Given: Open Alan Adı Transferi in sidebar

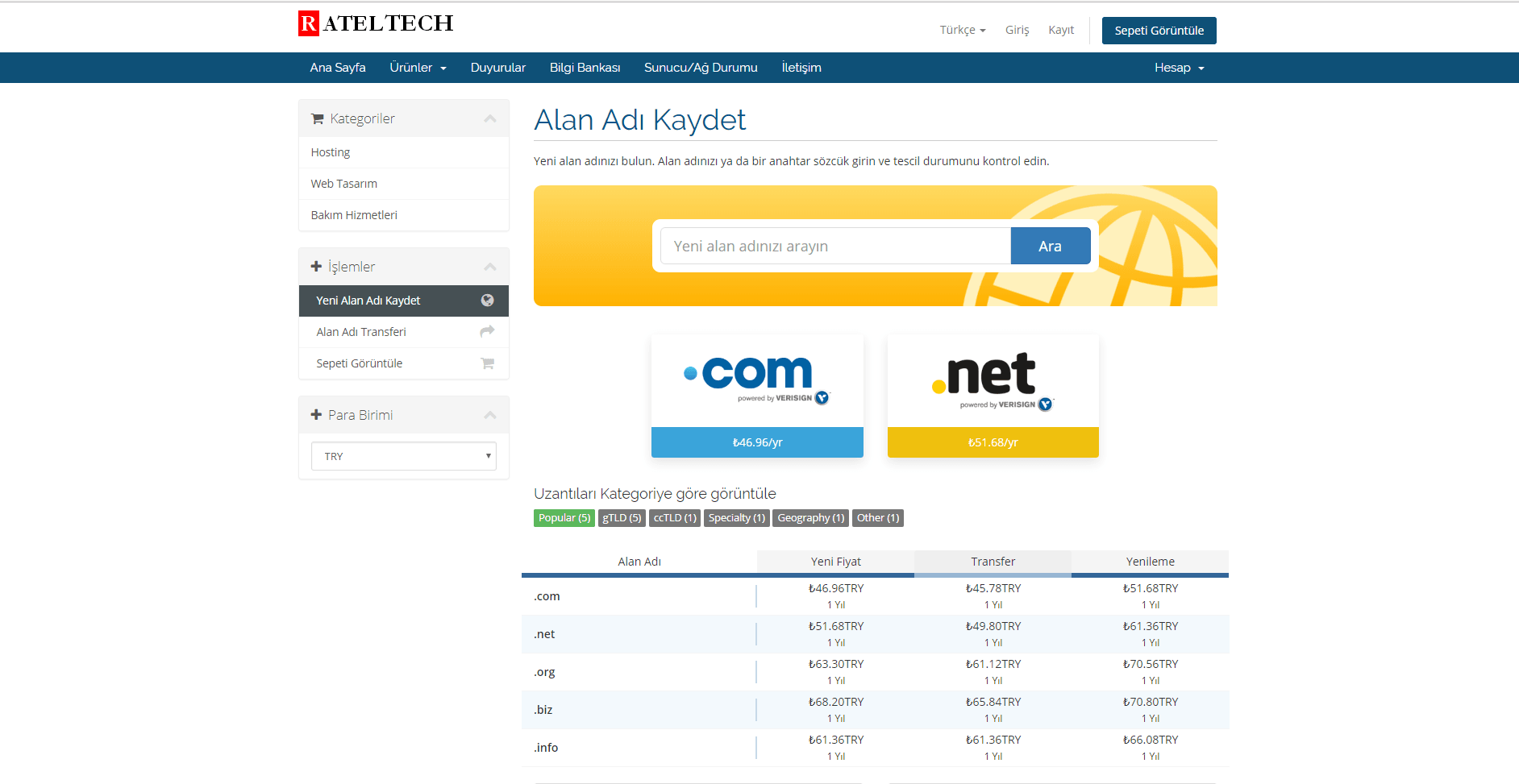Looking at the screenshot, I should point(404,332).
